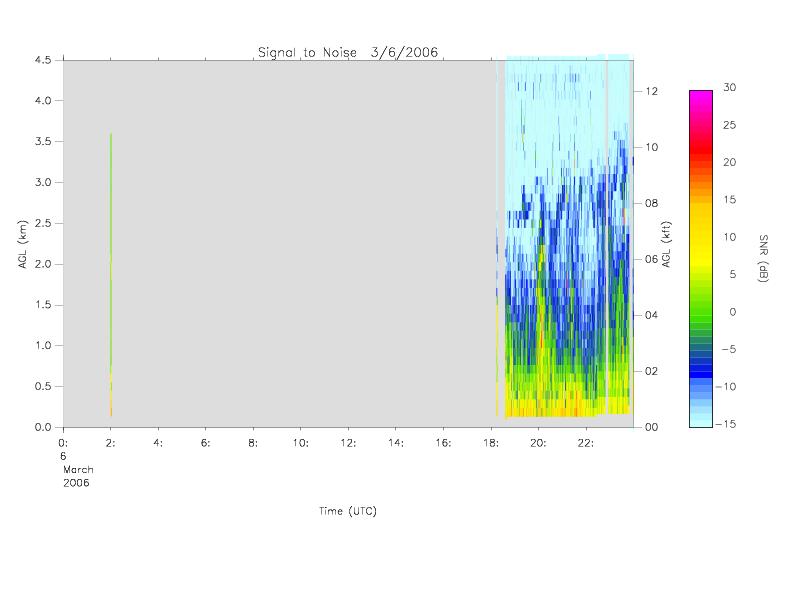Click the '-15' colorbar value
Screen dimensions: 791x611
[726, 424]
